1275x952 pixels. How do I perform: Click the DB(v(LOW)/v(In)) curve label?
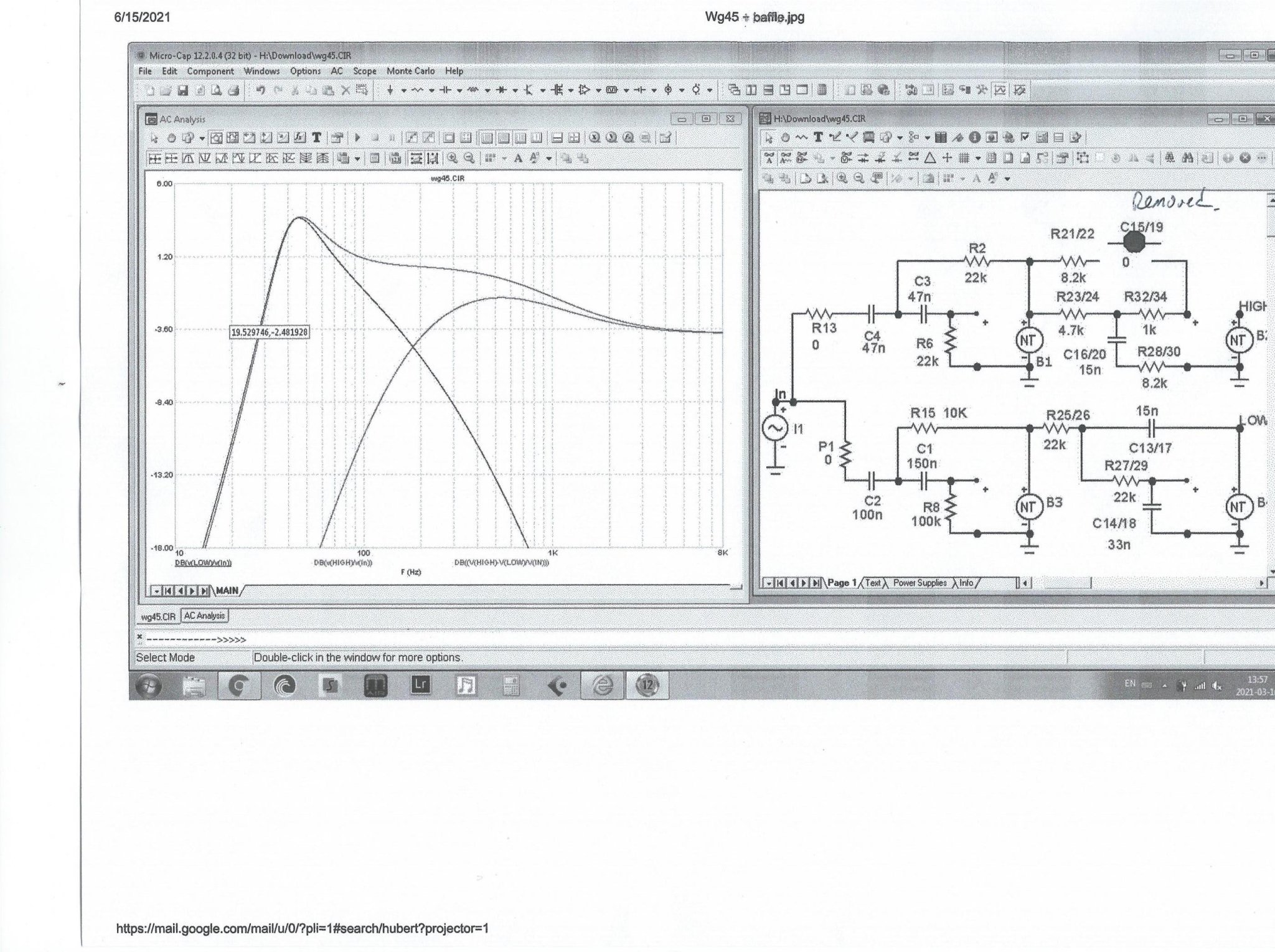(x=203, y=563)
